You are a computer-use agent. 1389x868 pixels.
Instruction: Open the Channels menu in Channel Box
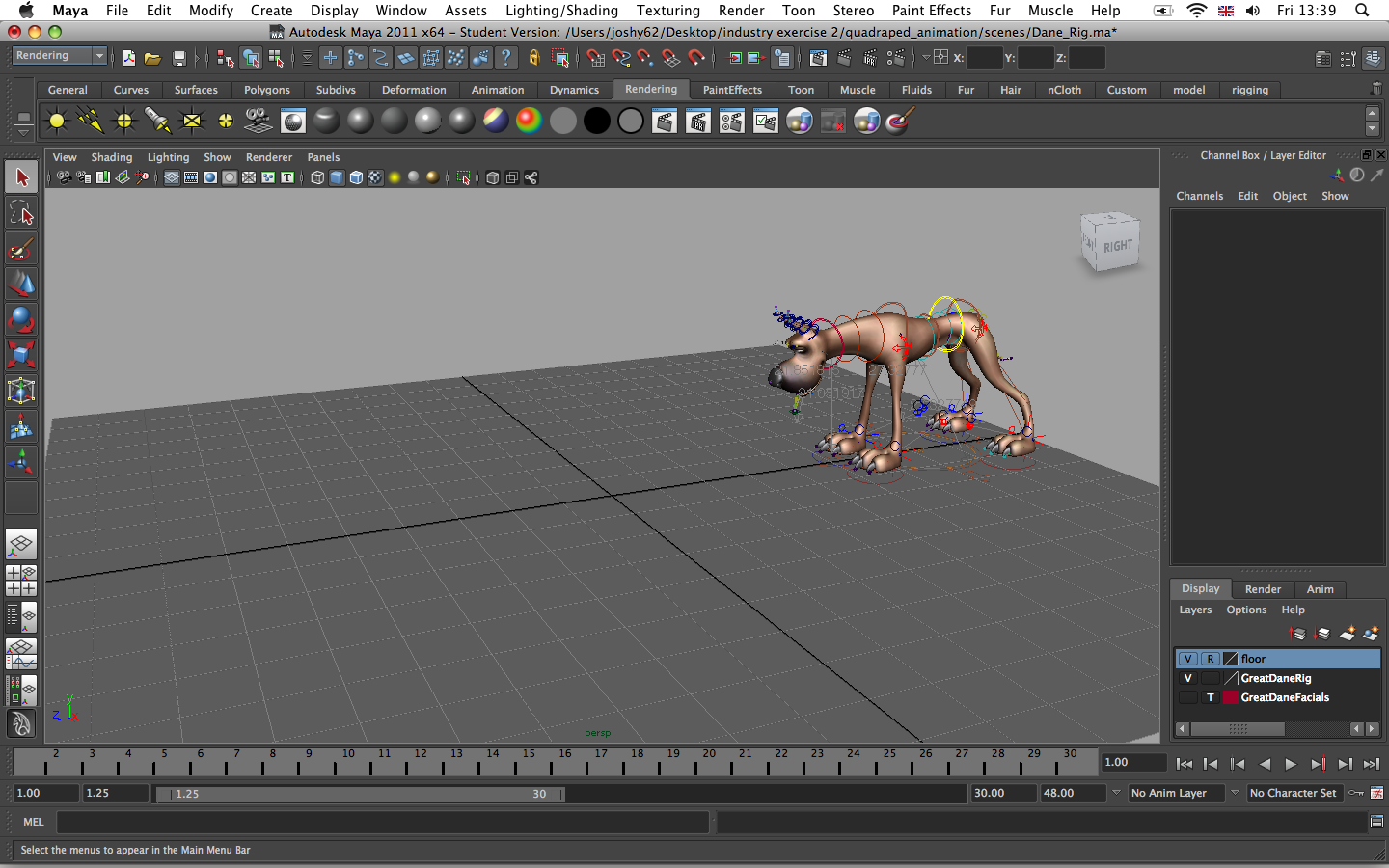click(x=1199, y=196)
